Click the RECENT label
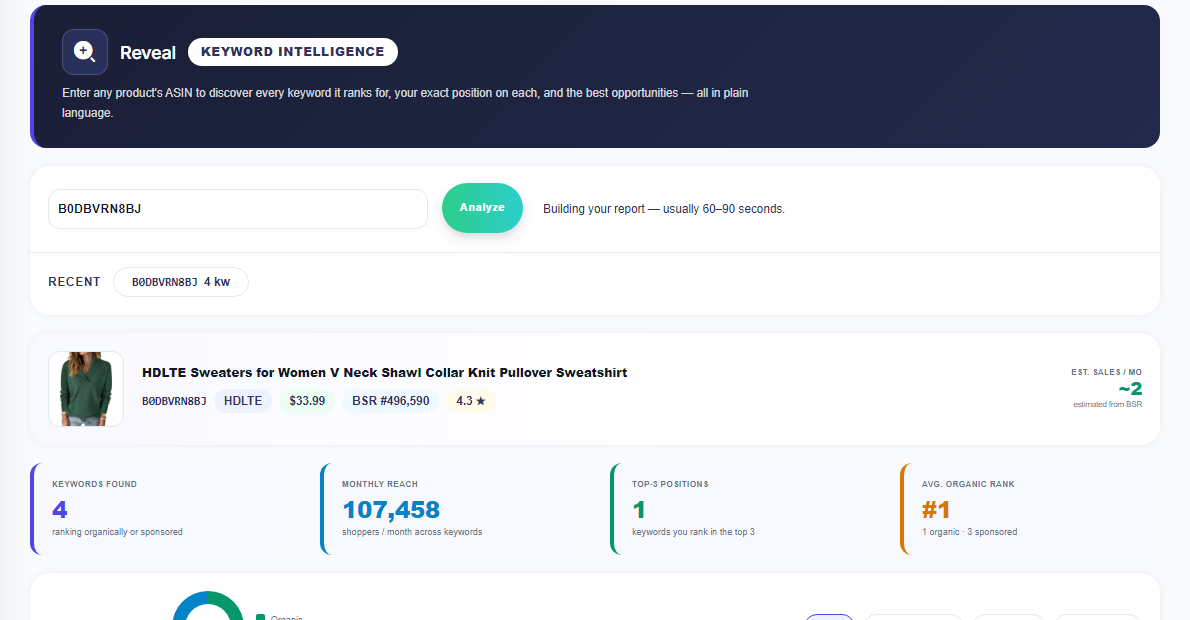The image size is (1190, 620). click(x=74, y=282)
